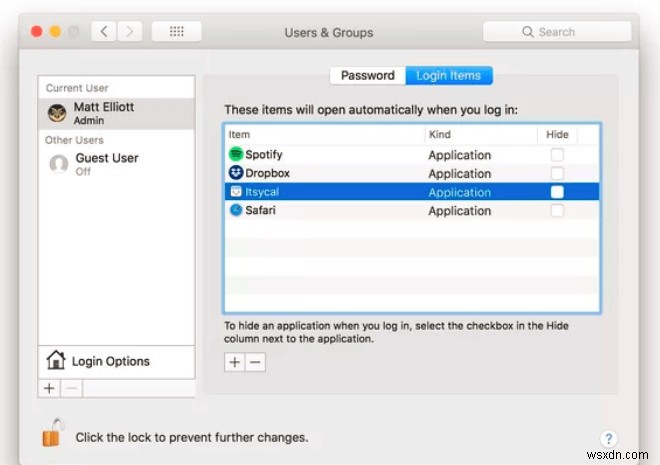The height and width of the screenshot is (465, 660).
Task: Switch to the Password tab
Action: pos(367,75)
